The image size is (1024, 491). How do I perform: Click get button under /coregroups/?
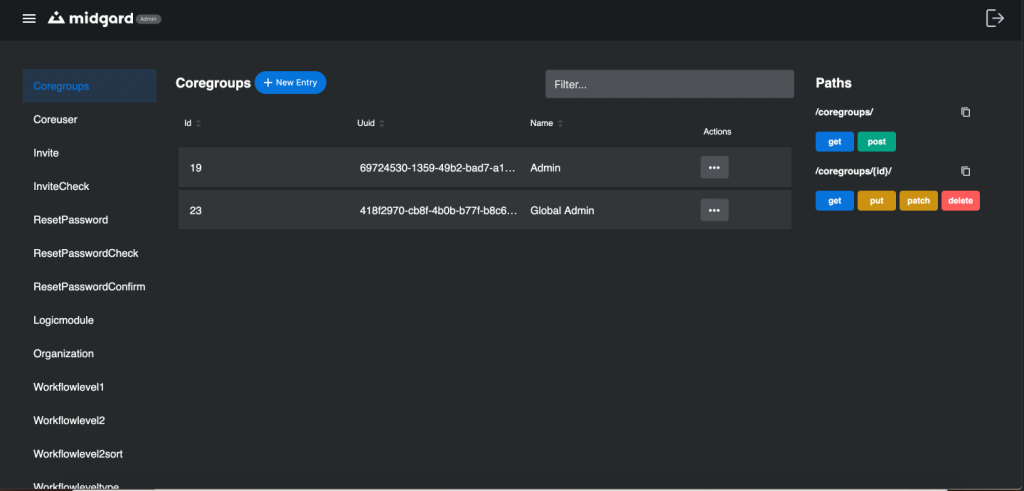(835, 142)
